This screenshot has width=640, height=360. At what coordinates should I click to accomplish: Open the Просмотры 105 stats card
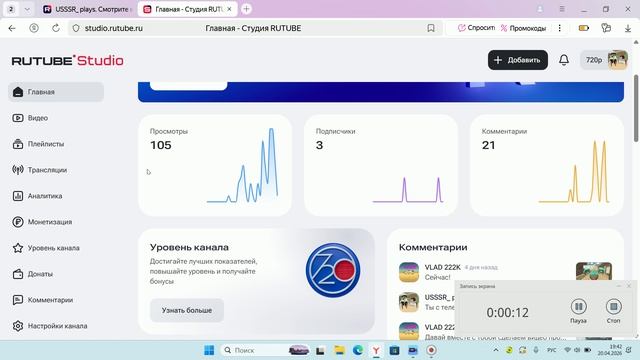tap(215, 165)
